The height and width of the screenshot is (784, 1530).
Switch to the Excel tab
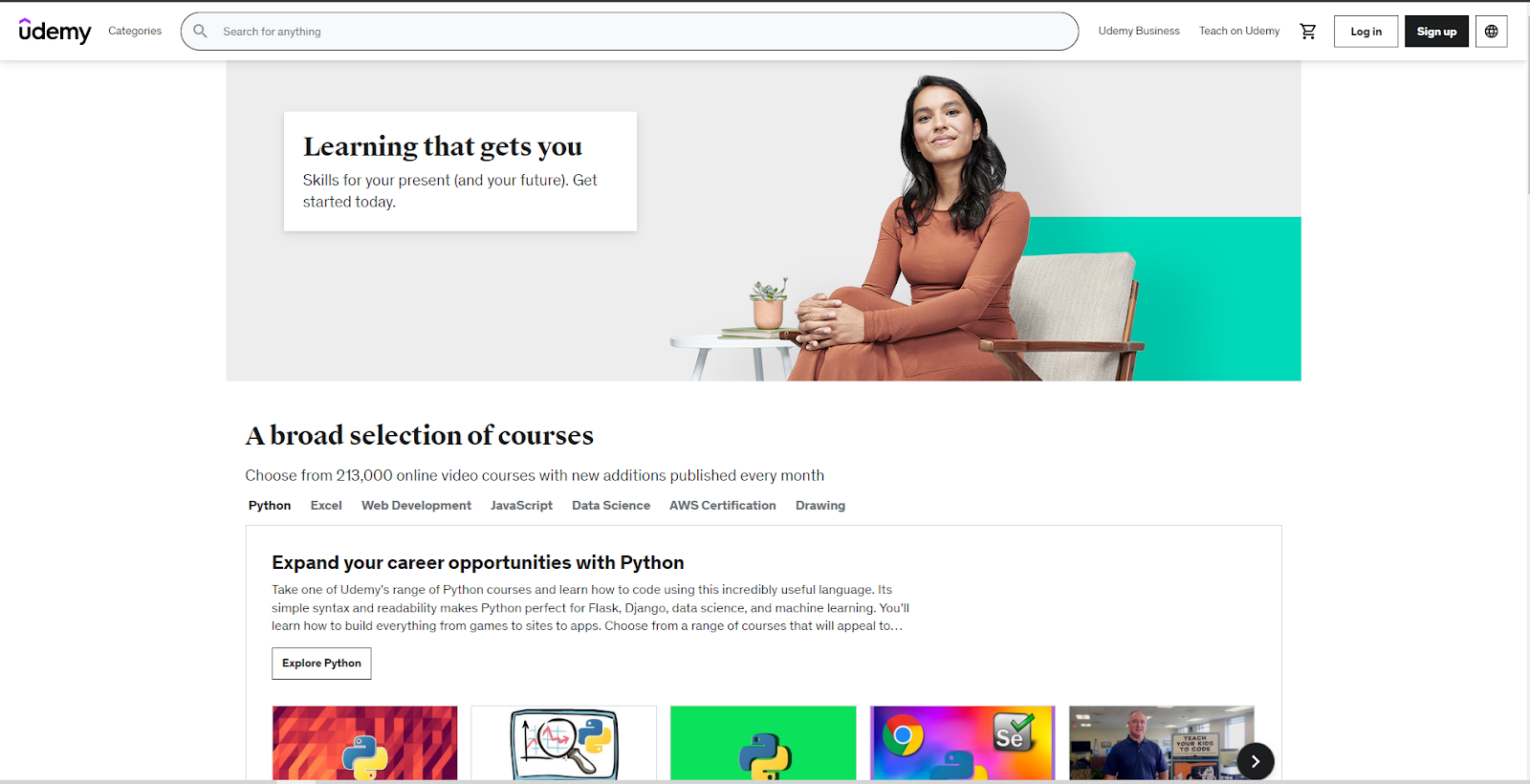pos(326,506)
